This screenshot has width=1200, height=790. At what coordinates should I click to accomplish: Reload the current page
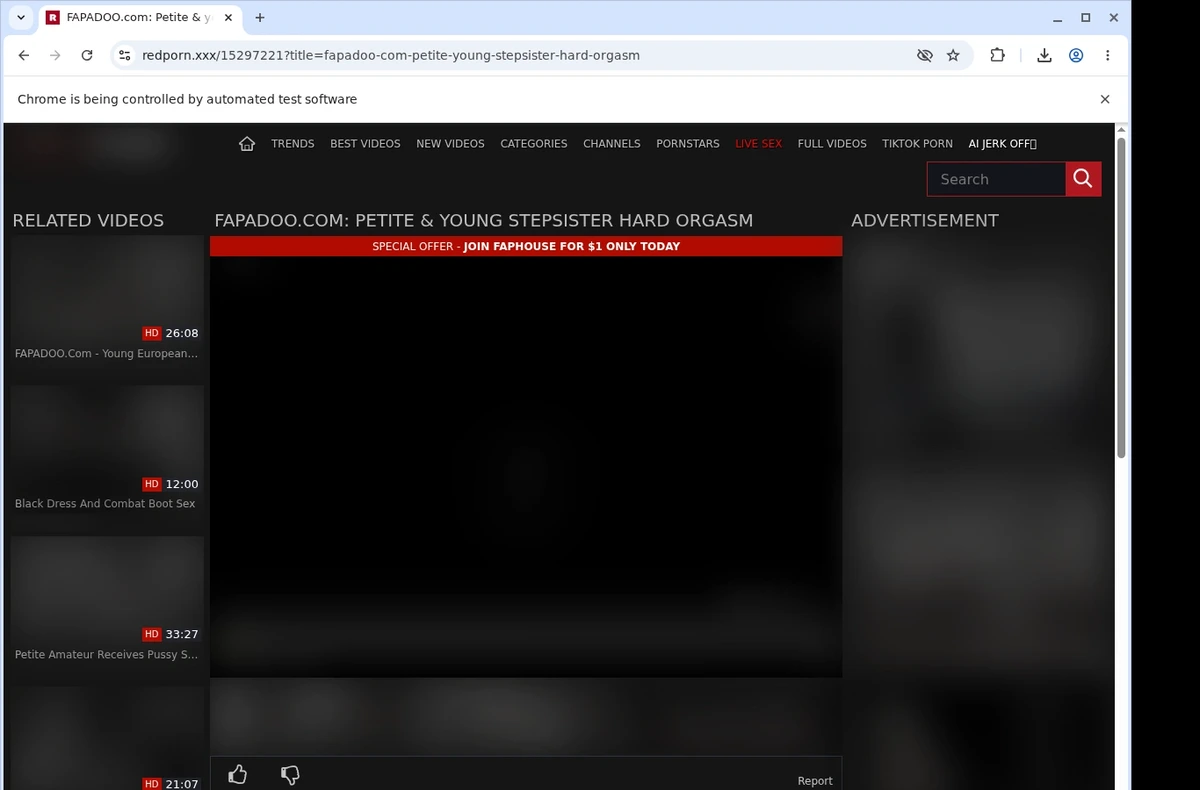tap(87, 56)
